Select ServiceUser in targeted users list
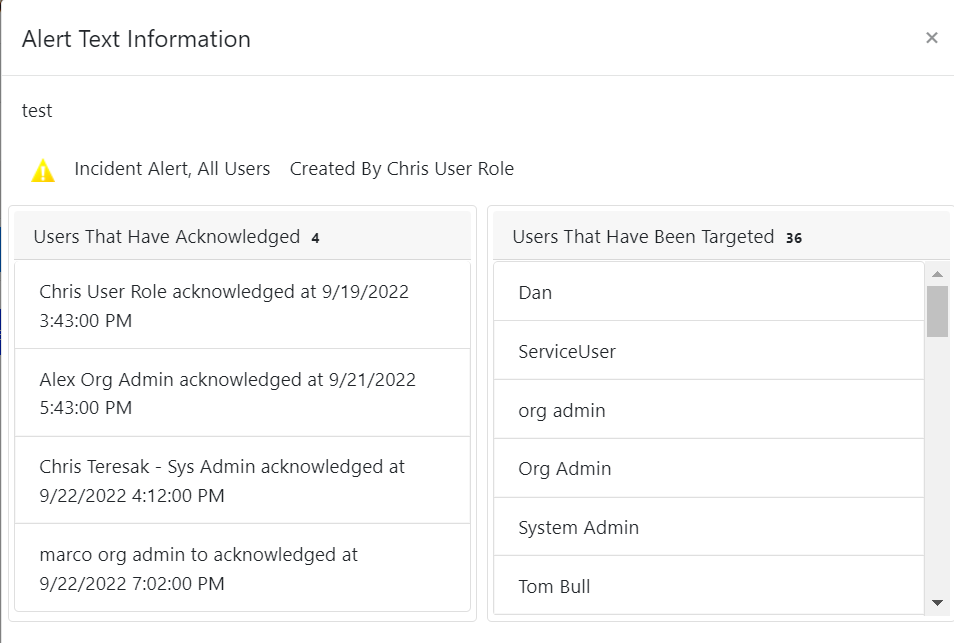Image resolution: width=954 pixels, height=643 pixels. tap(709, 350)
